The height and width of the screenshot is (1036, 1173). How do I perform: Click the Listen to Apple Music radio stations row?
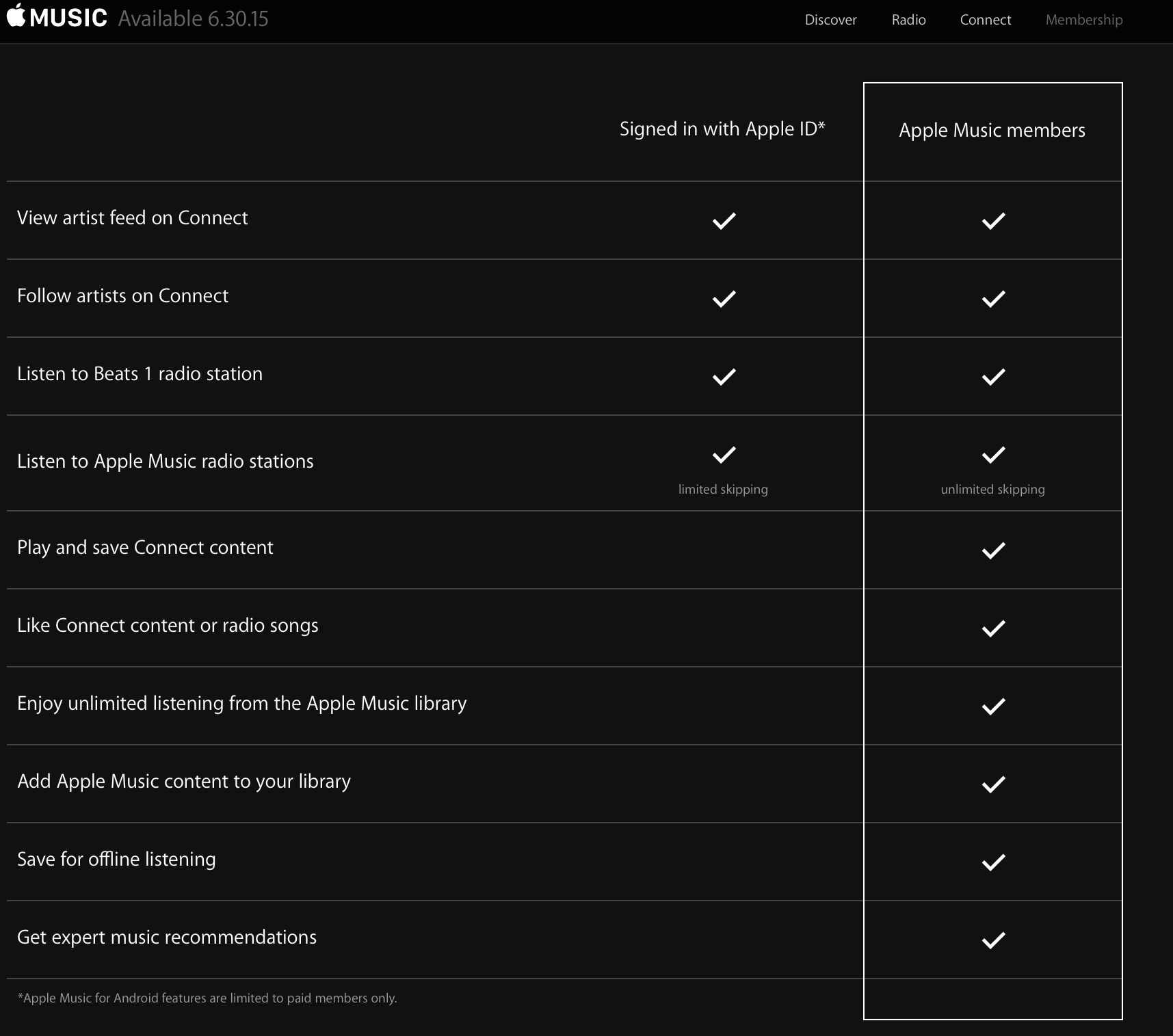click(x=166, y=462)
